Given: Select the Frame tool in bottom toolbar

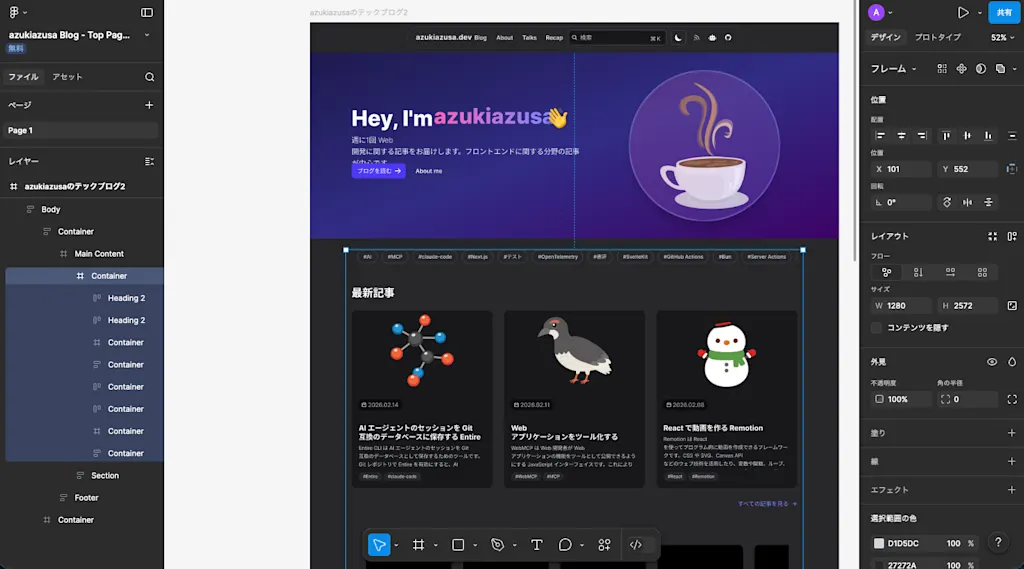Looking at the screenshot, I should pyautogui.click(x=419, y=545).
